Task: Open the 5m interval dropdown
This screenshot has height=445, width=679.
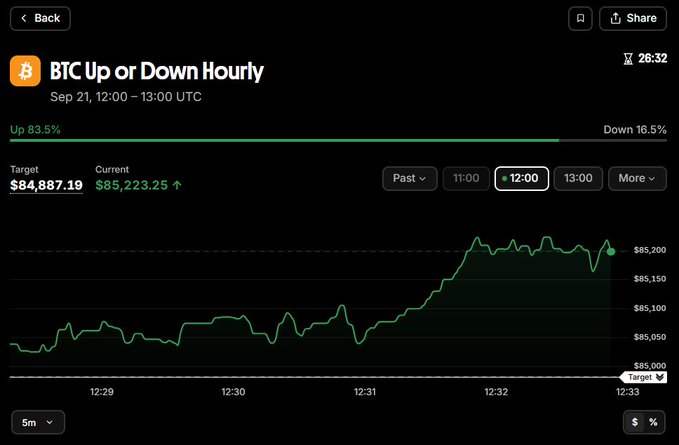Action: coord(38,422)
